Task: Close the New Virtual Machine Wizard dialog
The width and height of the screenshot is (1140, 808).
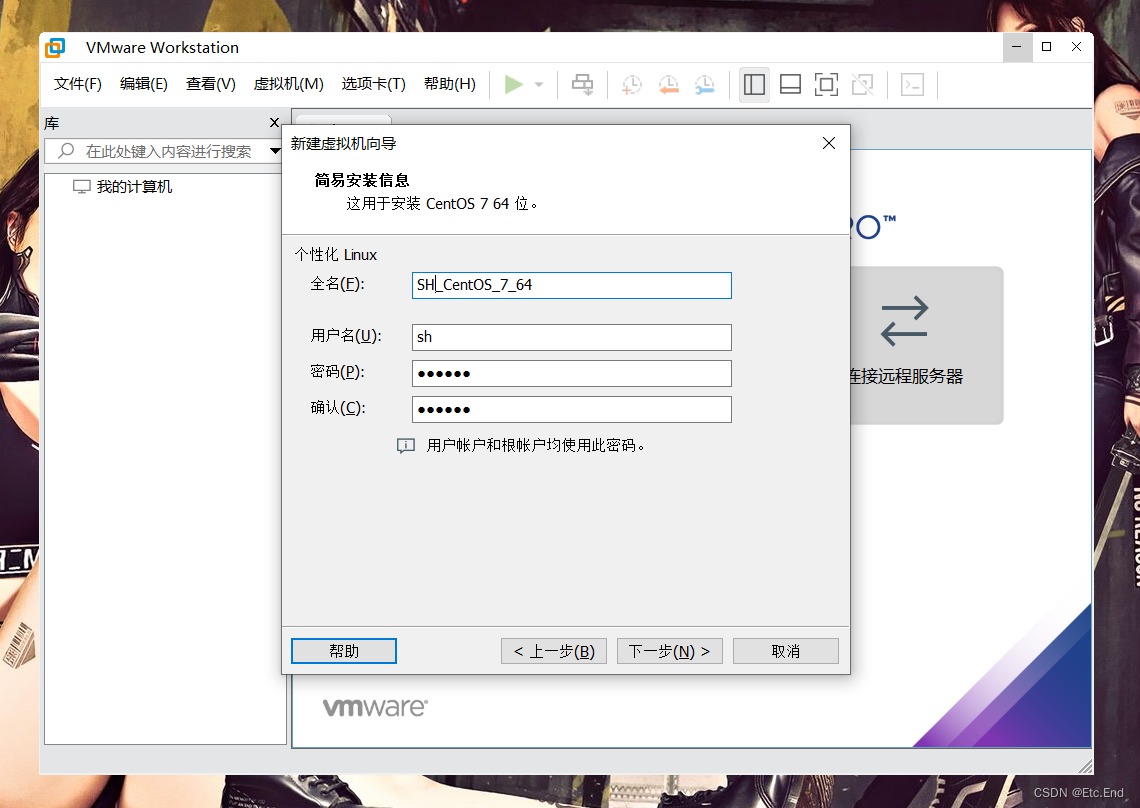Action: tap(829, 143)
